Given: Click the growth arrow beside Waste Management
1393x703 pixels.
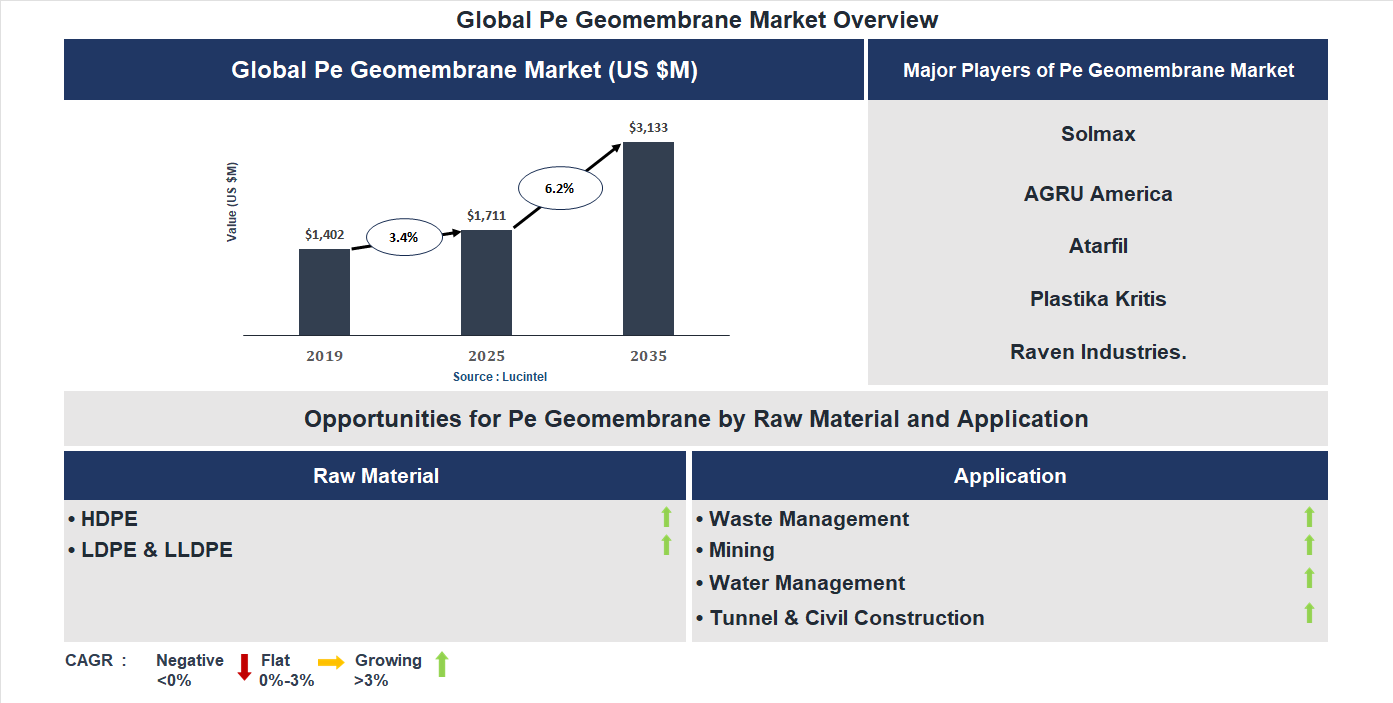Looking at the screenshot, I should [x=1309, y=517].
